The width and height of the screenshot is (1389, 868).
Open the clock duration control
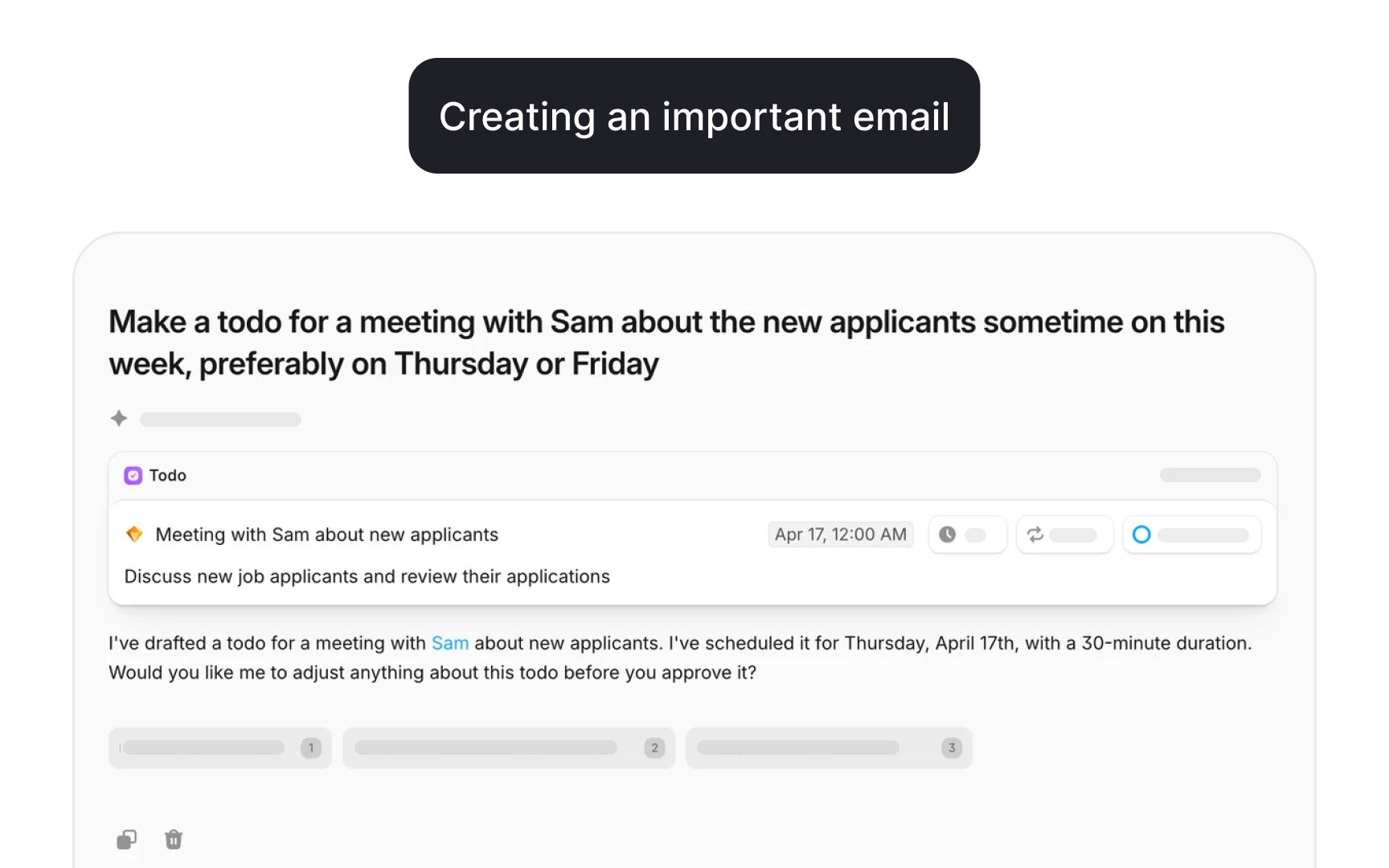click(967, 534)
